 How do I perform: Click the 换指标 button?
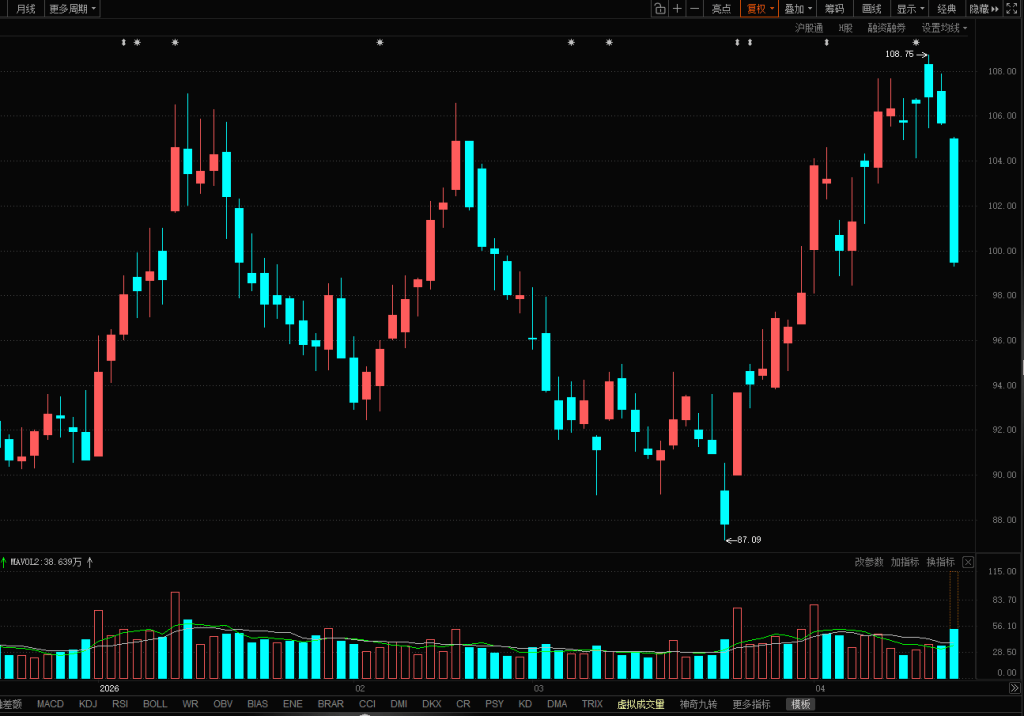click(940, 562)
